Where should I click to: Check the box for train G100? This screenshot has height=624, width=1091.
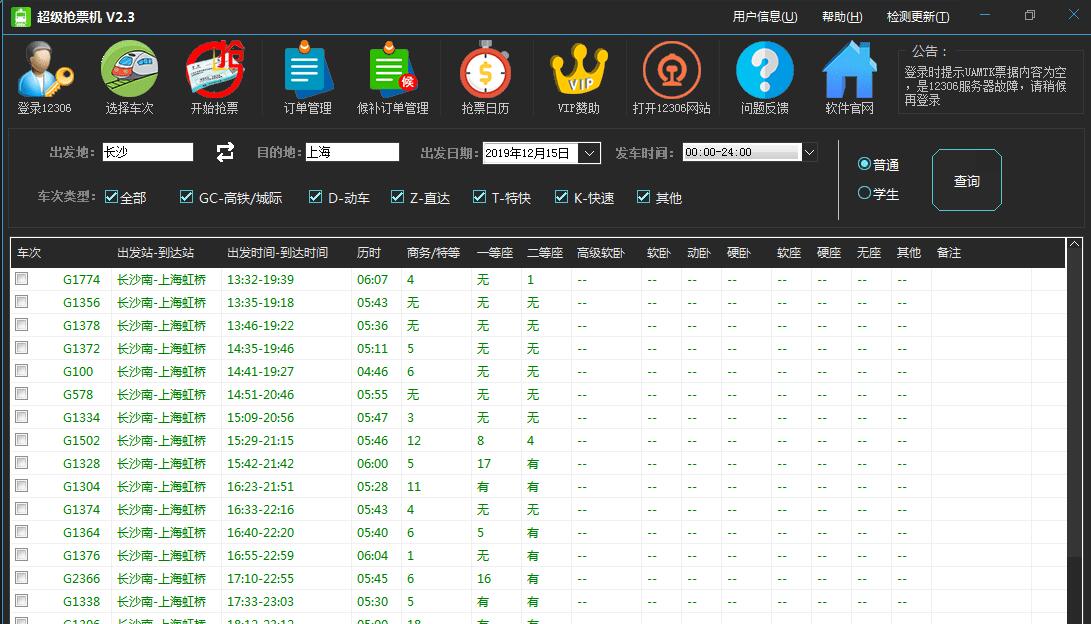pos(22,371)
